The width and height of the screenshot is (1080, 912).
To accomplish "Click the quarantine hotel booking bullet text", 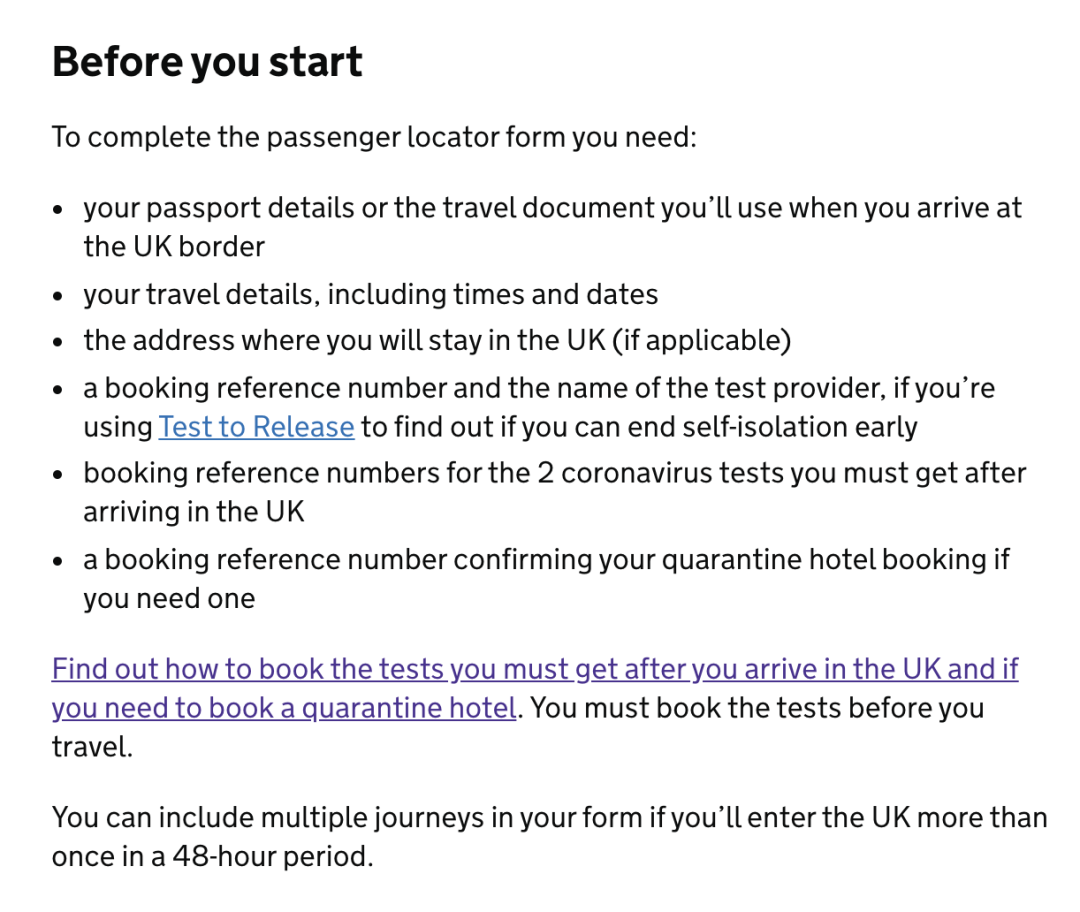I will tap(546, 559).
